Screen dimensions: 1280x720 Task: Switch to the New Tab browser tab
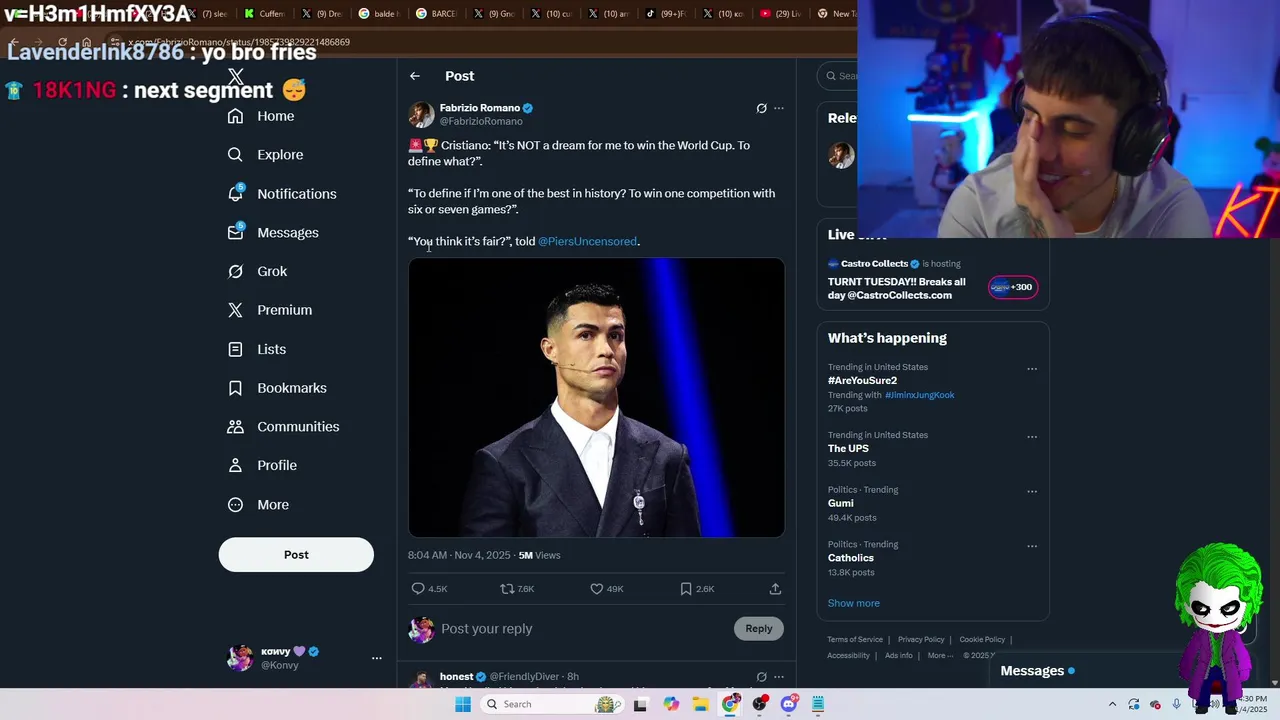point(836,14)
